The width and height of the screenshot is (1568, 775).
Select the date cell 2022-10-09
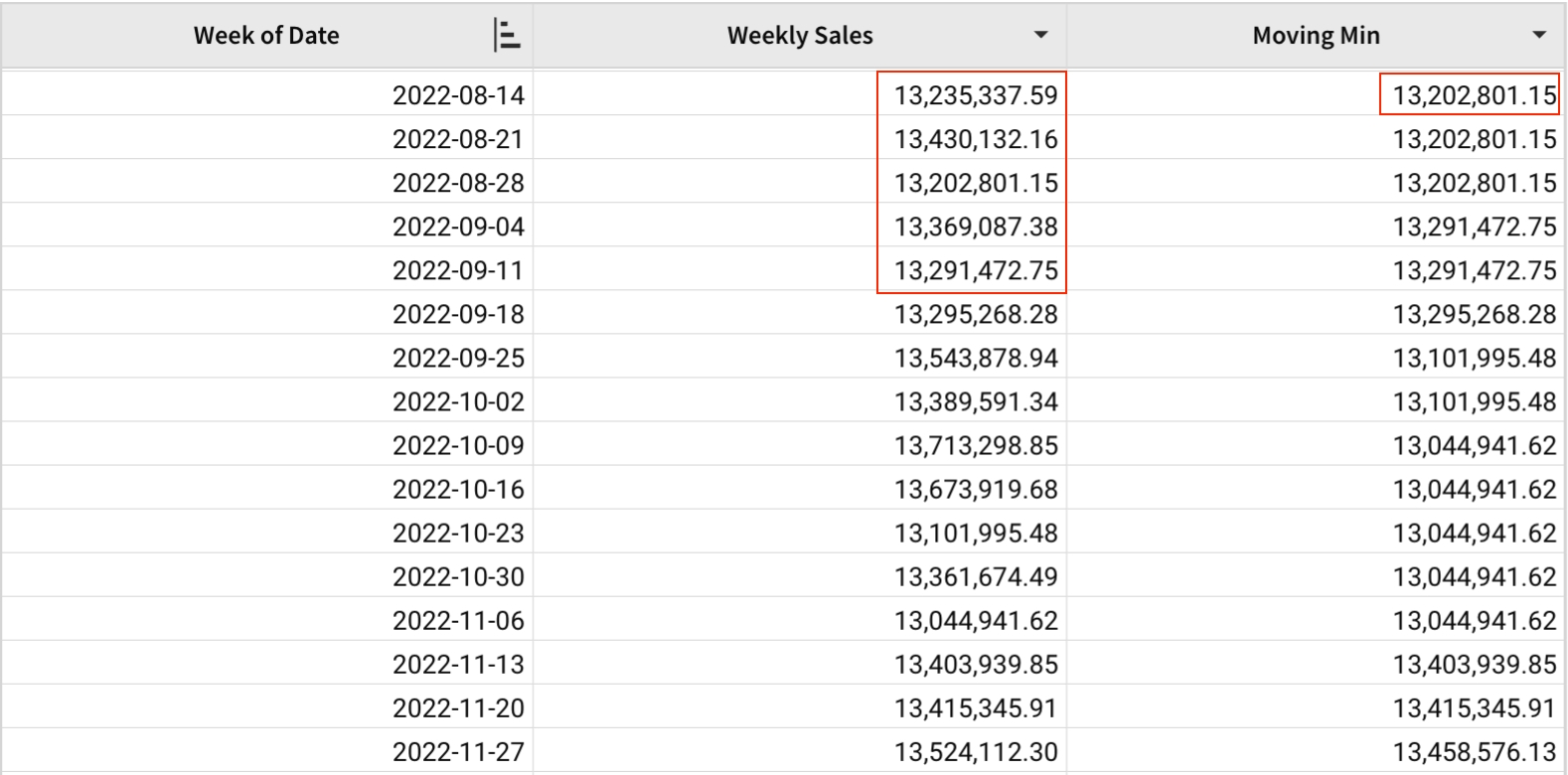(458, 445)
